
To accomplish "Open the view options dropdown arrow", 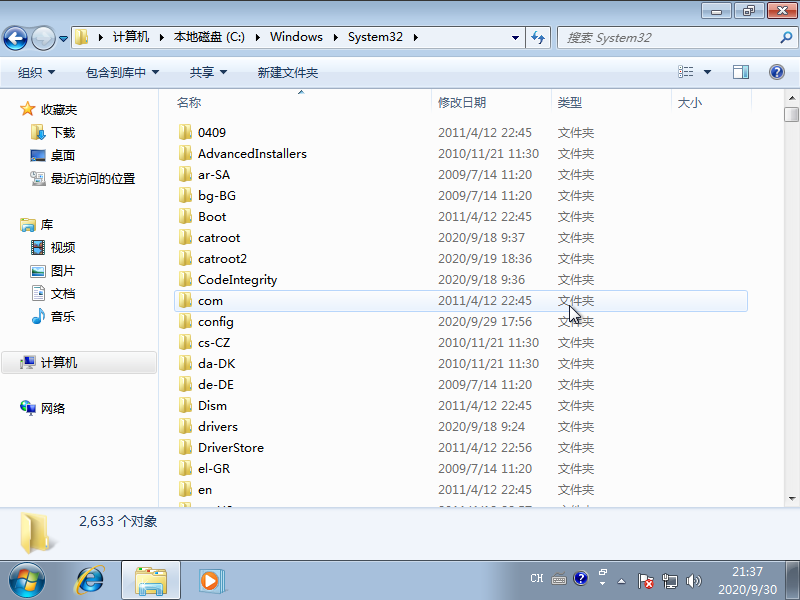I will click(x=707, y=72).
